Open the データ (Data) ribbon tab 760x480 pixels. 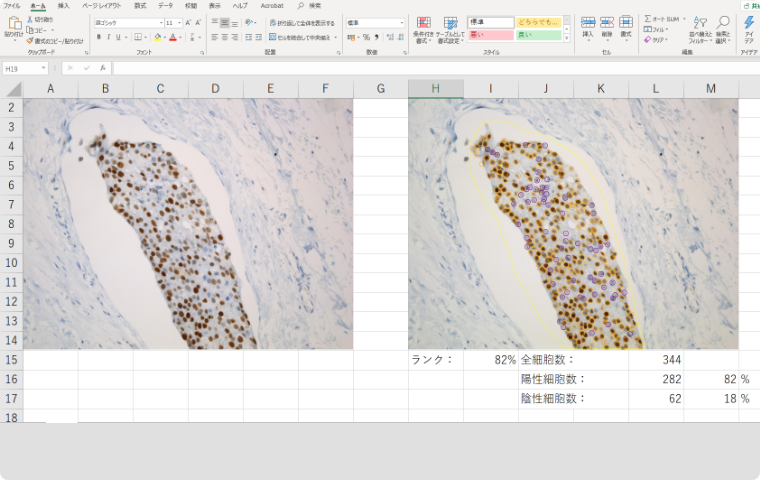coord(165,5)
